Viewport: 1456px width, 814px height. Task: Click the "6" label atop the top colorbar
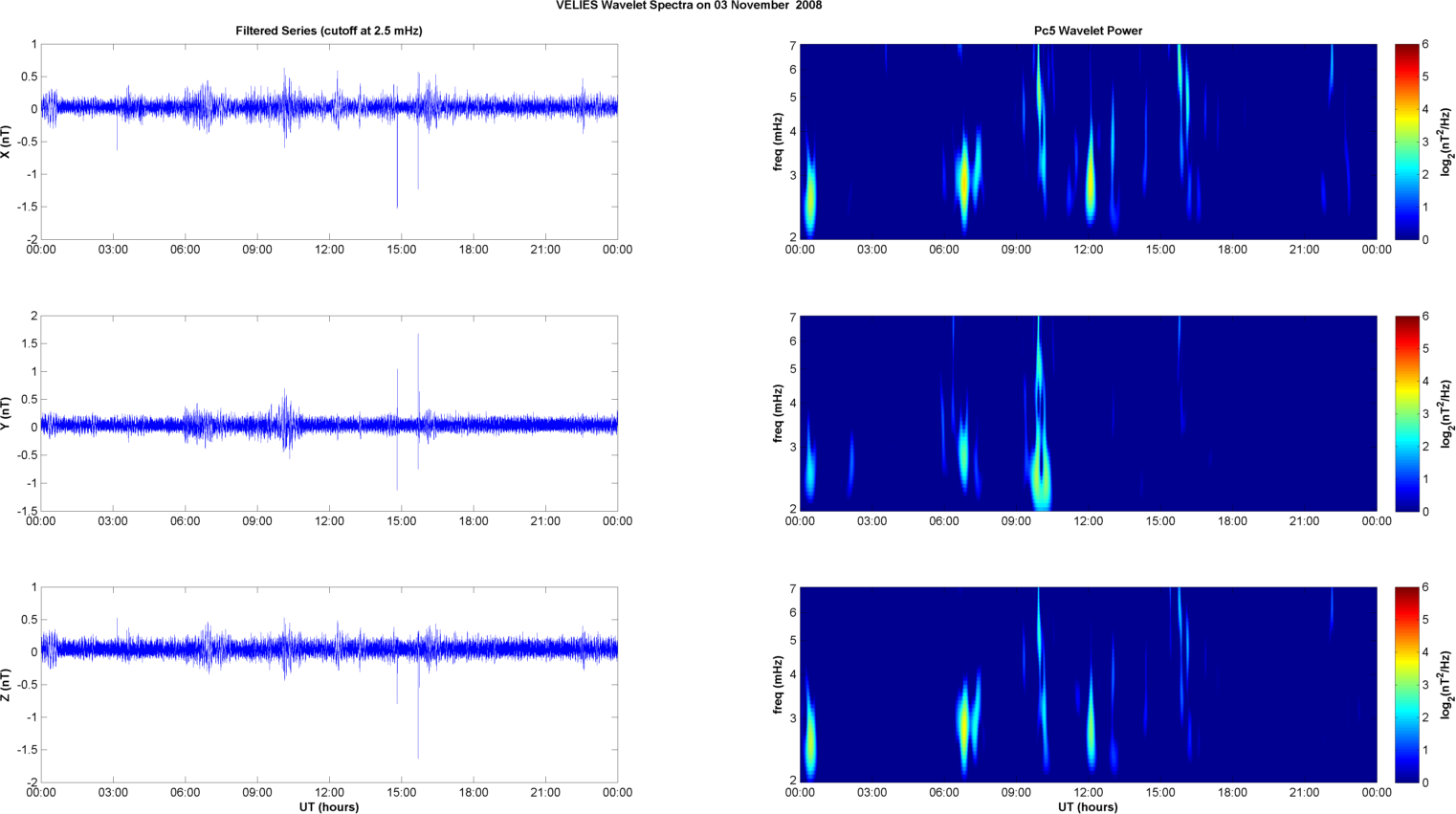point(1425,45)
